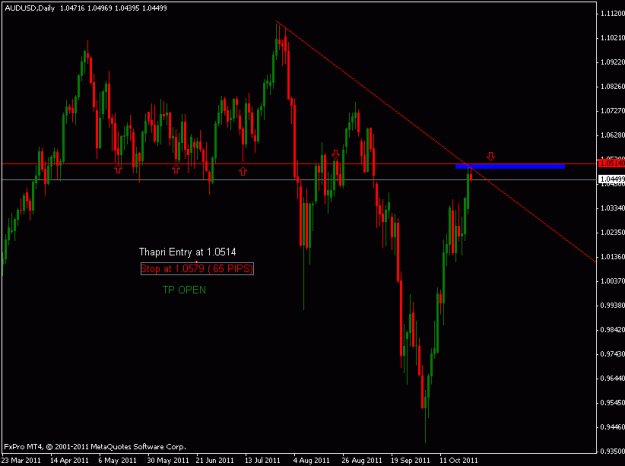Click the 0.98420 price scale label
This screenshot has height=466, width=625.
coord(612,330)
